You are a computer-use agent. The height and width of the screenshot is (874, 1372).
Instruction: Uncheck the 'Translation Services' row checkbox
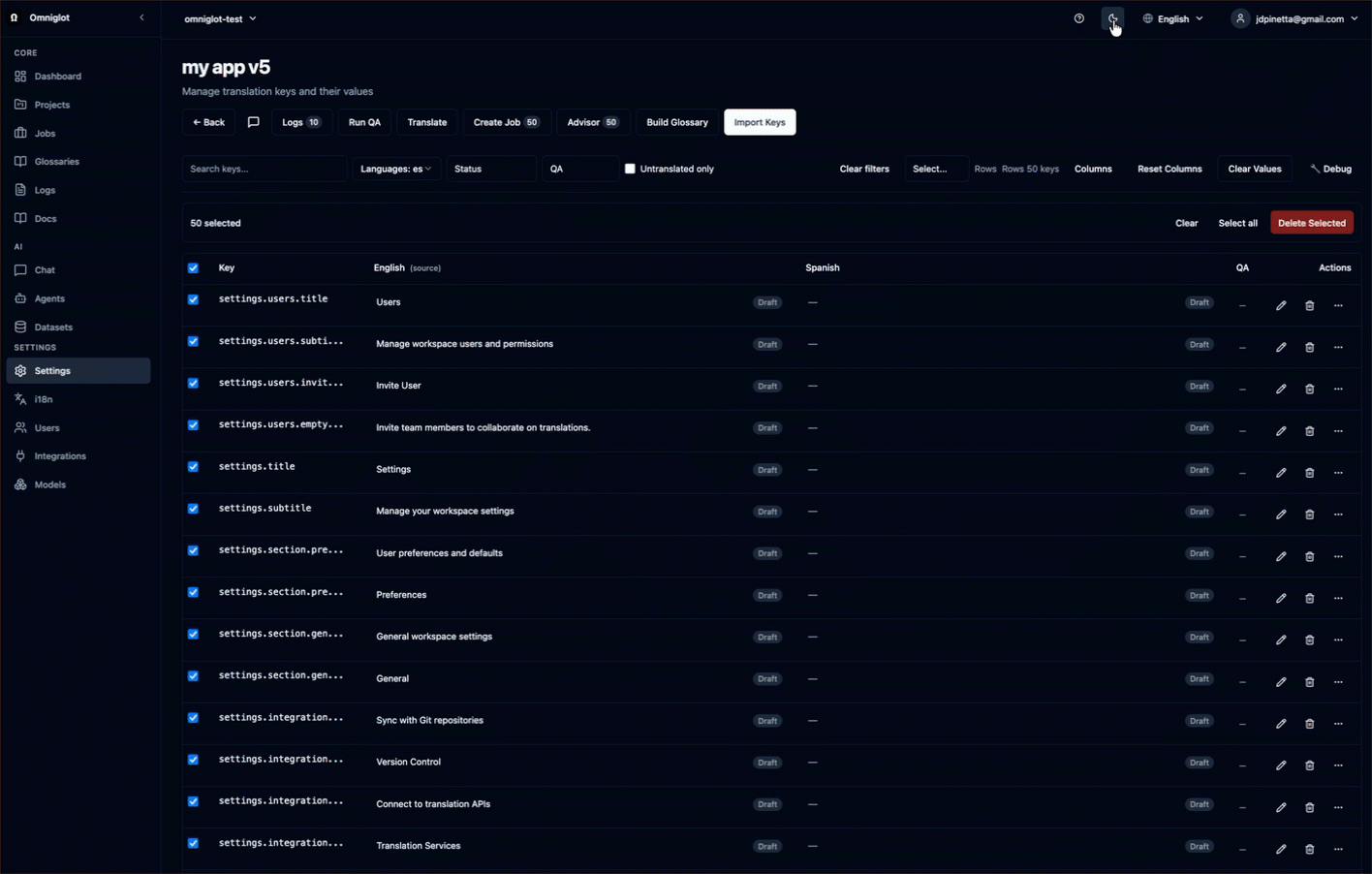click(x=193, y=843)
